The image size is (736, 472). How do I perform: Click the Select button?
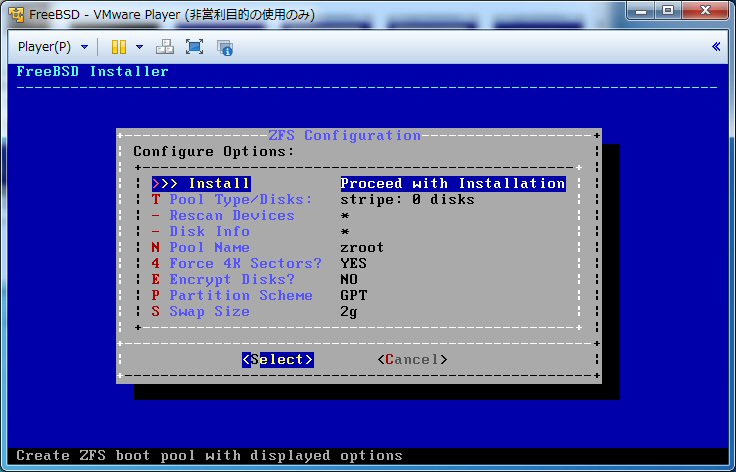[278, 359]
